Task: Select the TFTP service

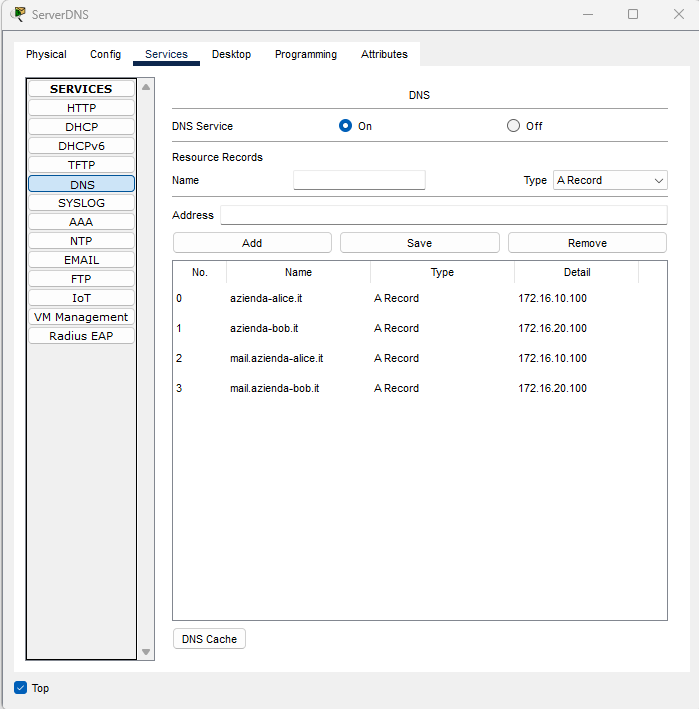Action: coord(81,165)
